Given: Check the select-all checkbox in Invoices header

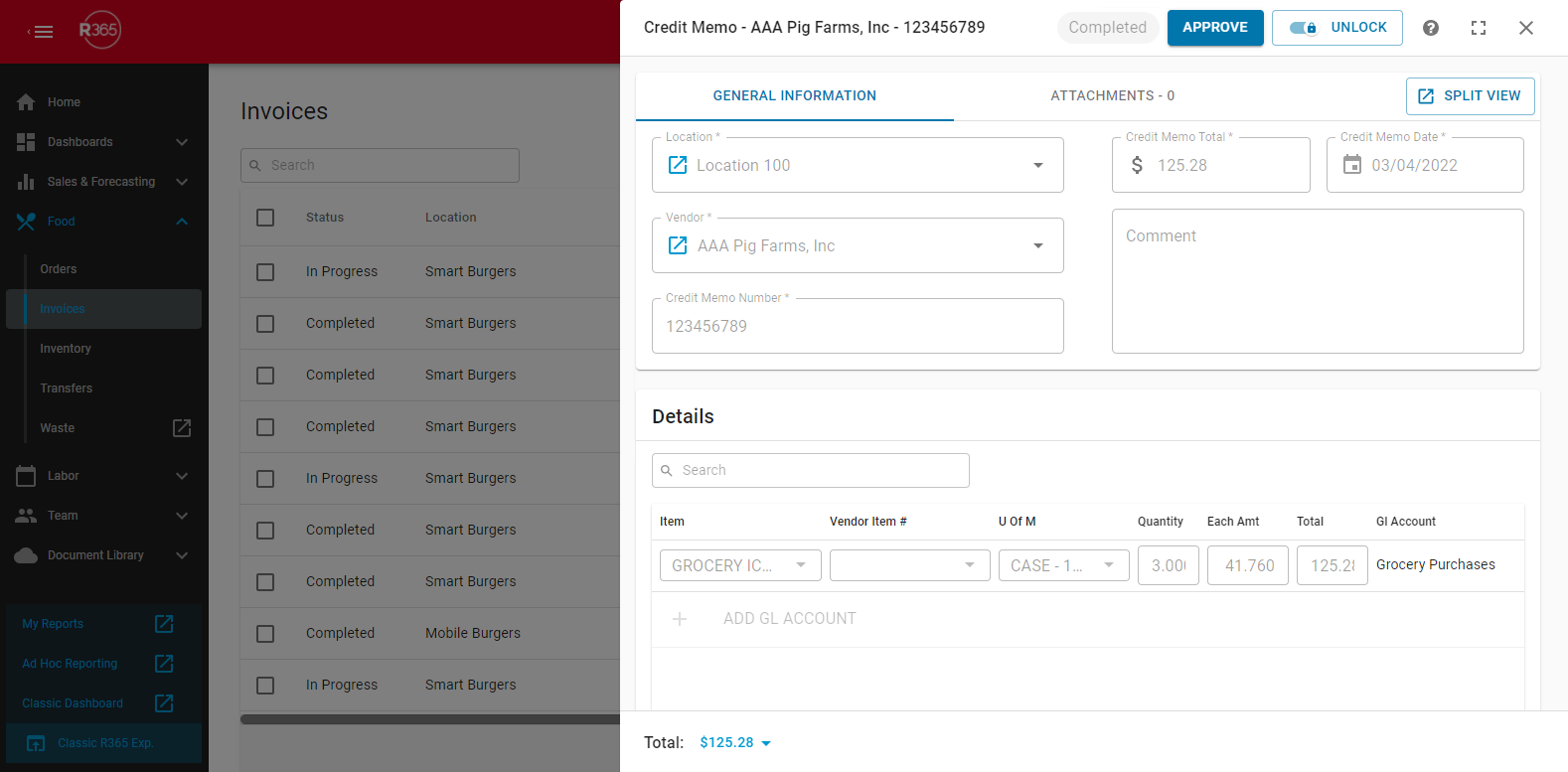Looking at the screenshot, I should click(x=265, y=218).
